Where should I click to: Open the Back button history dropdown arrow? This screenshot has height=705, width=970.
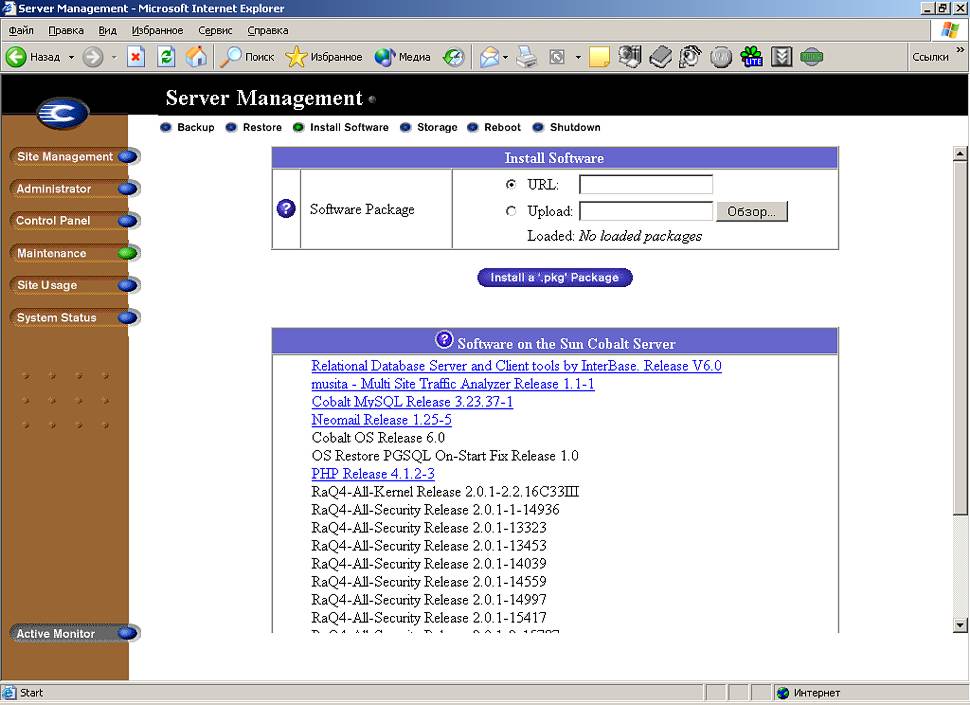[x=71, y=57]
